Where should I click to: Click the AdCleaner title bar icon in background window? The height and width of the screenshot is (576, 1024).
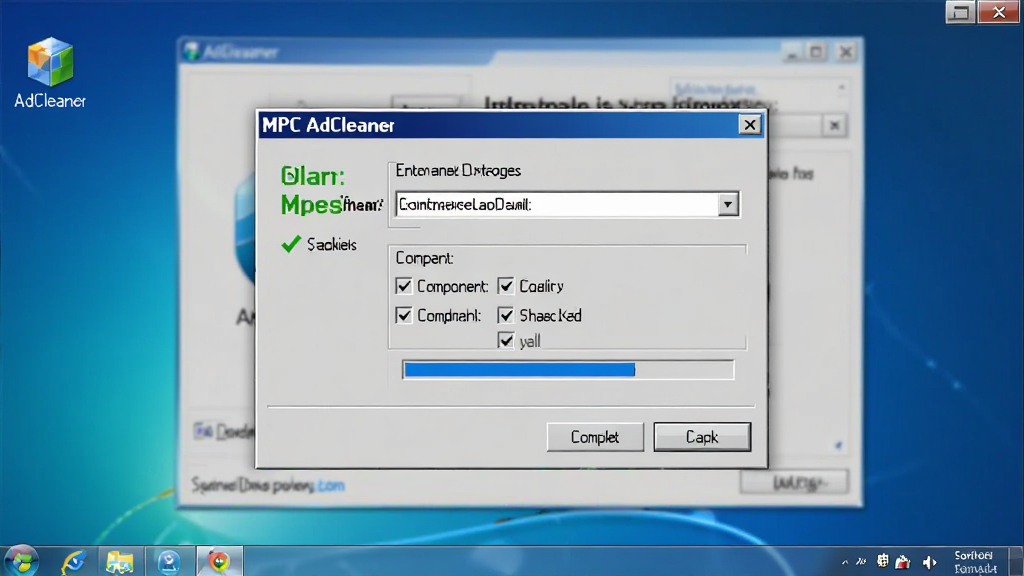(191, 52)
